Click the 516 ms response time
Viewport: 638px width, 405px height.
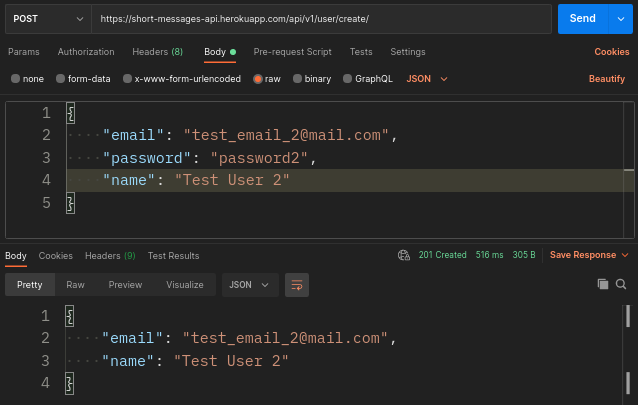(489, 255)
